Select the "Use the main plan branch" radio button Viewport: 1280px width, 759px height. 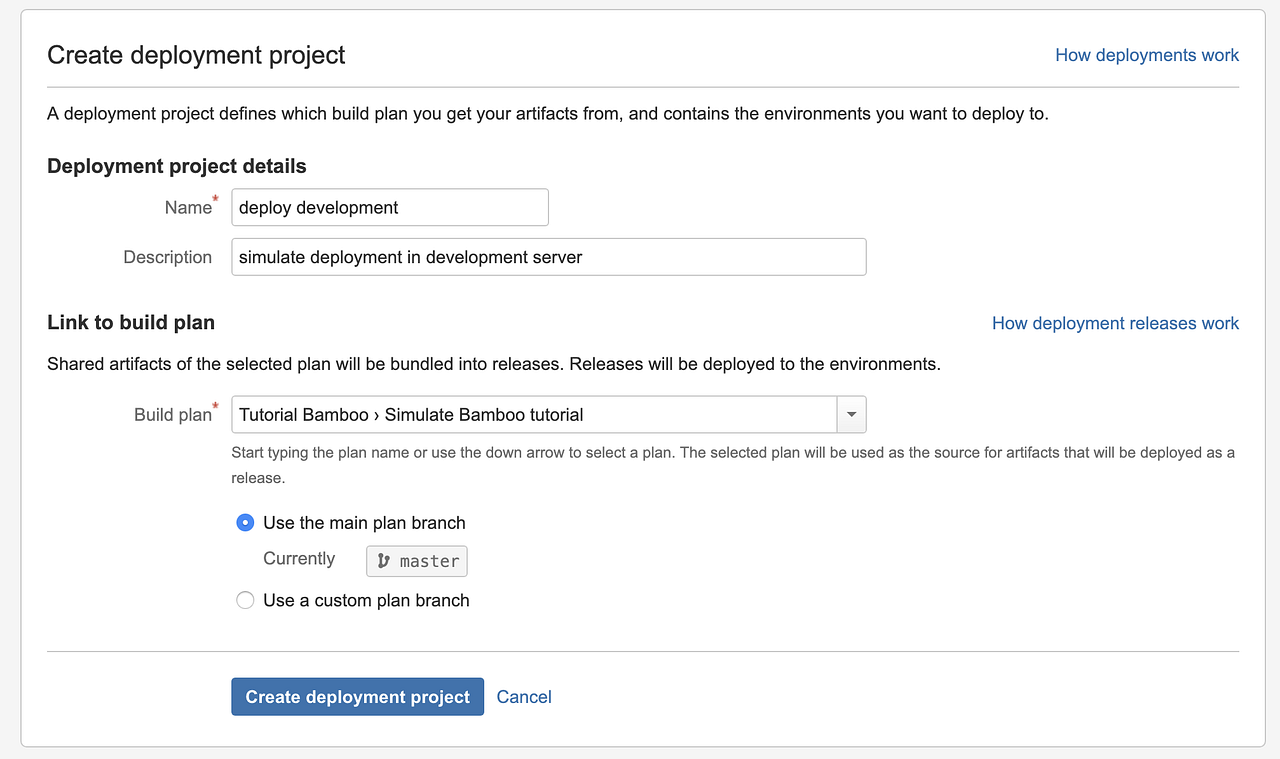coord(245,522)
